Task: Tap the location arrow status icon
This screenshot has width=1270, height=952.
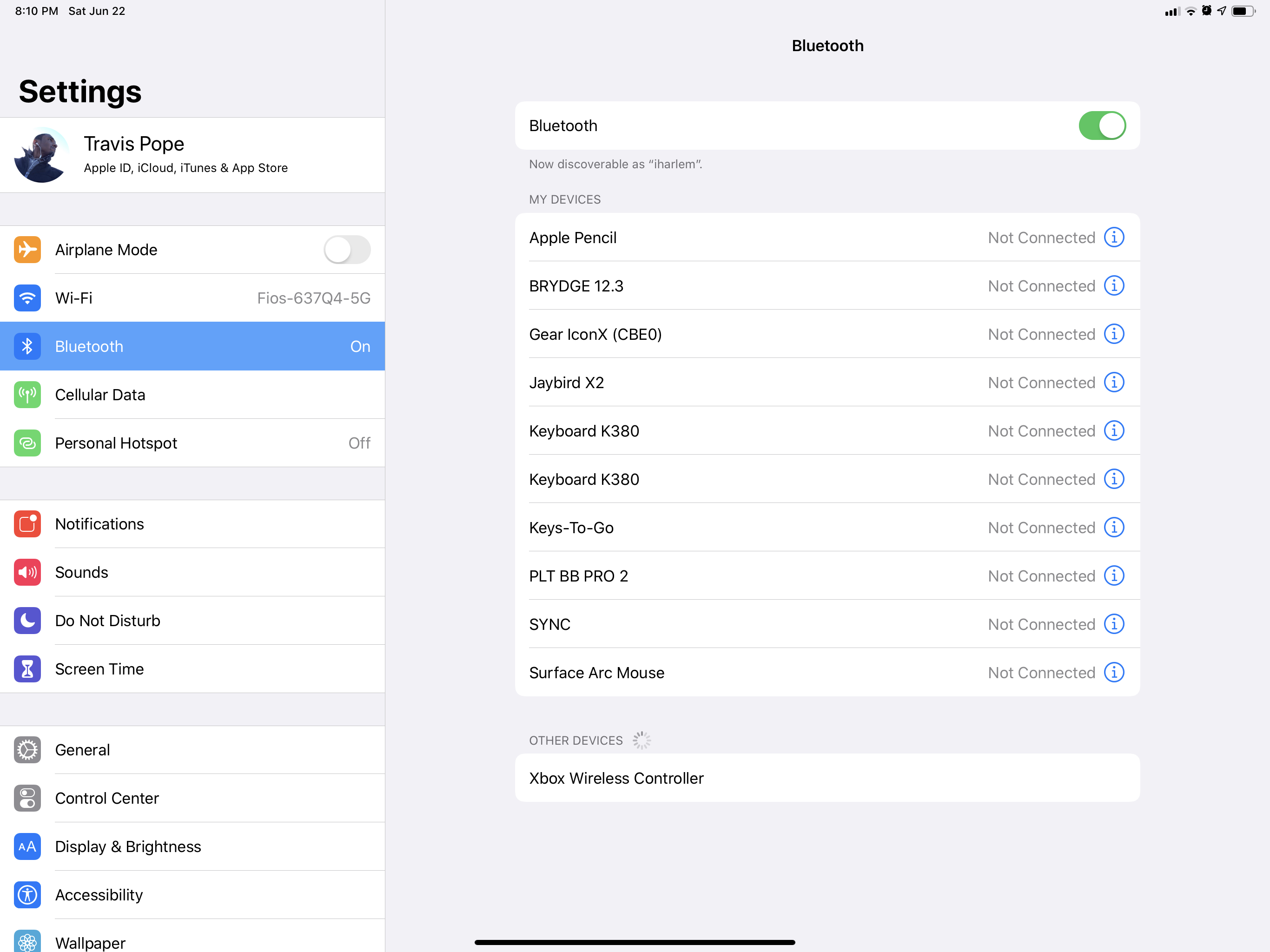Action: [1222, 10]
